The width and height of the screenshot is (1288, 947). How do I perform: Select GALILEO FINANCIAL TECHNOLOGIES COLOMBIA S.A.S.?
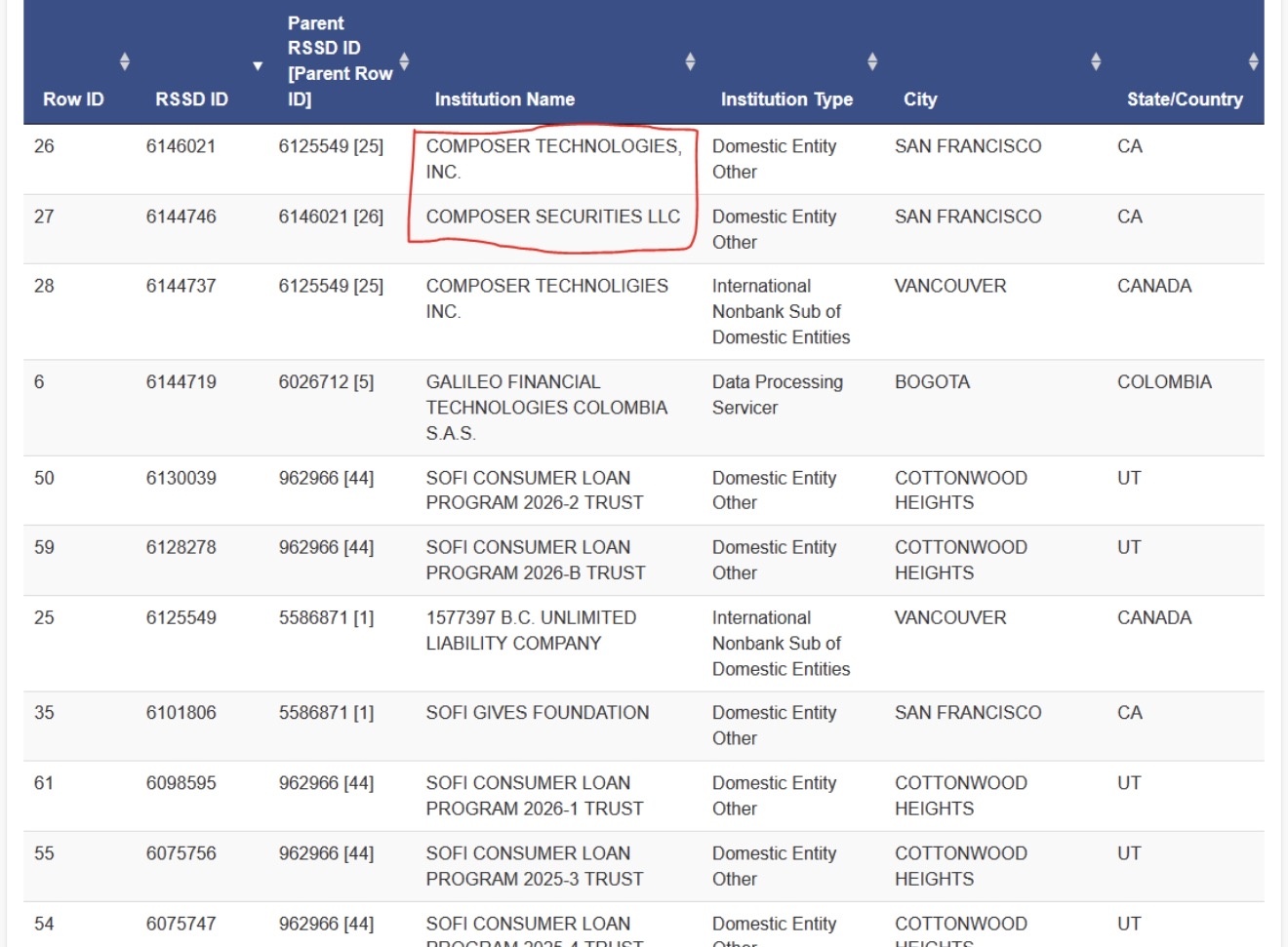pos(546,408)
